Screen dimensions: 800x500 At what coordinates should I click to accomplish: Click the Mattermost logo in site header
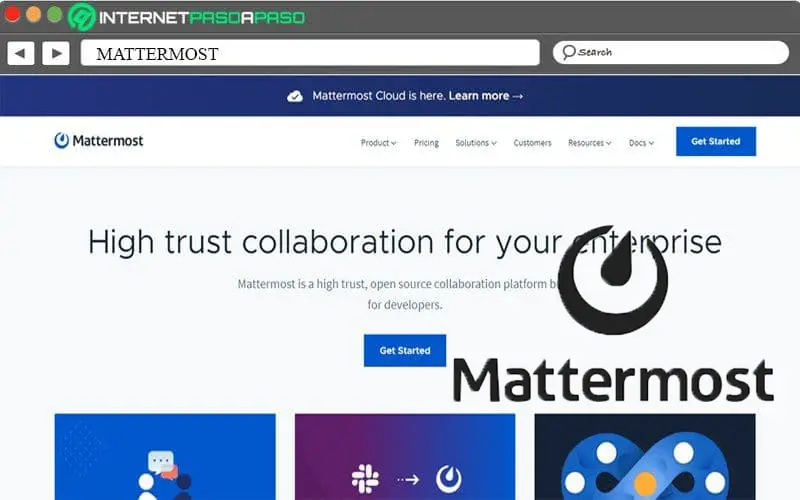click(x=99, y=141)
